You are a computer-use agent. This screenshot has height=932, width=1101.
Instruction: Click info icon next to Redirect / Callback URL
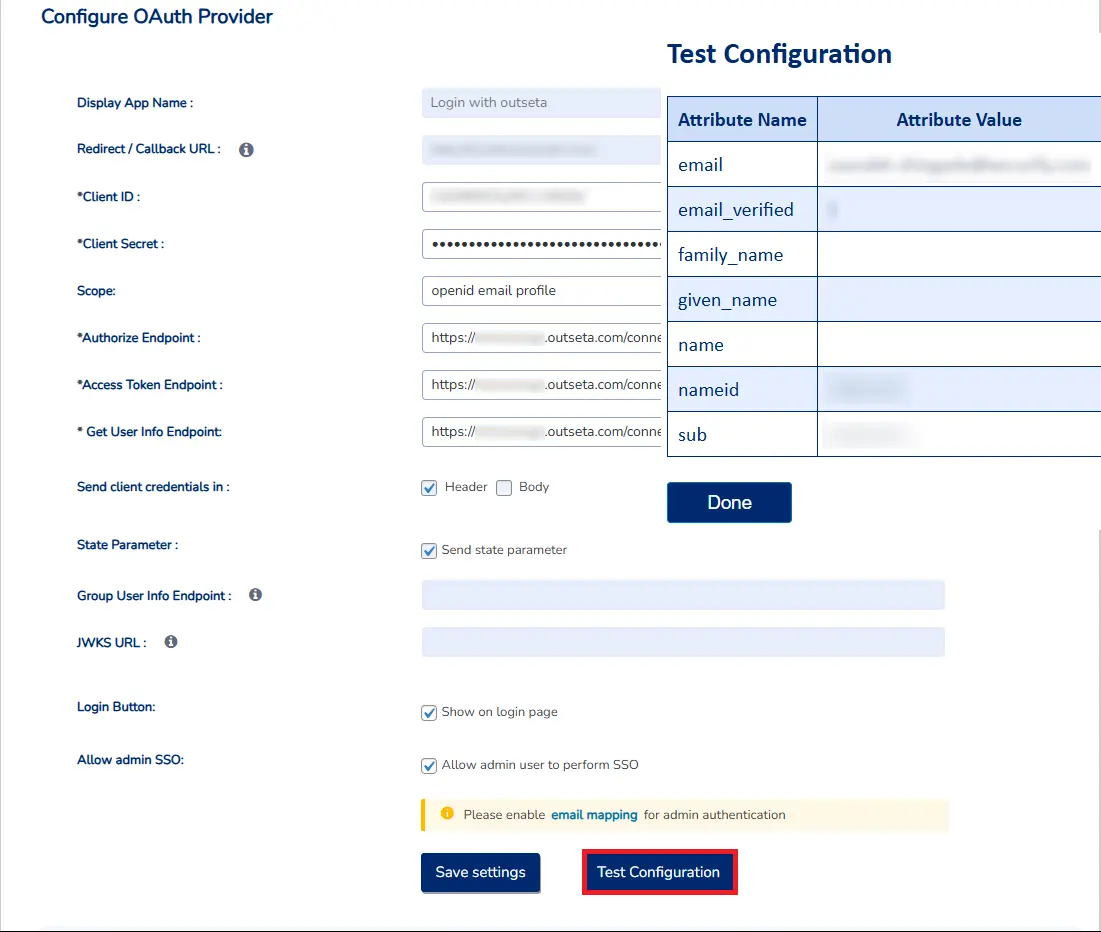pos(246,150)
